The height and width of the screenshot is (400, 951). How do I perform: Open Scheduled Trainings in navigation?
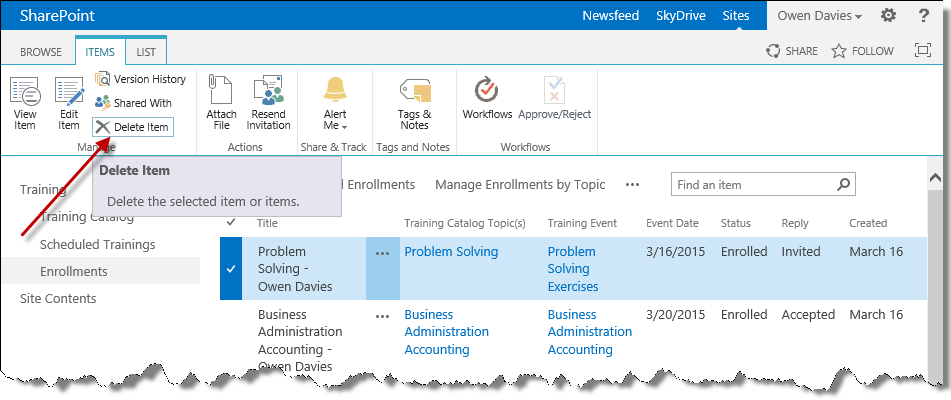(98, 245)
